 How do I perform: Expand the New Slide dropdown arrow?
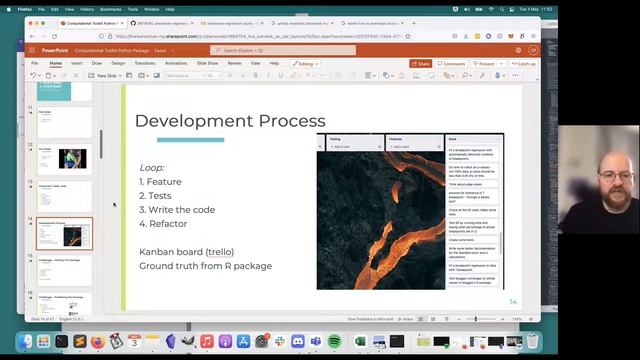click(x=120, y=76)
